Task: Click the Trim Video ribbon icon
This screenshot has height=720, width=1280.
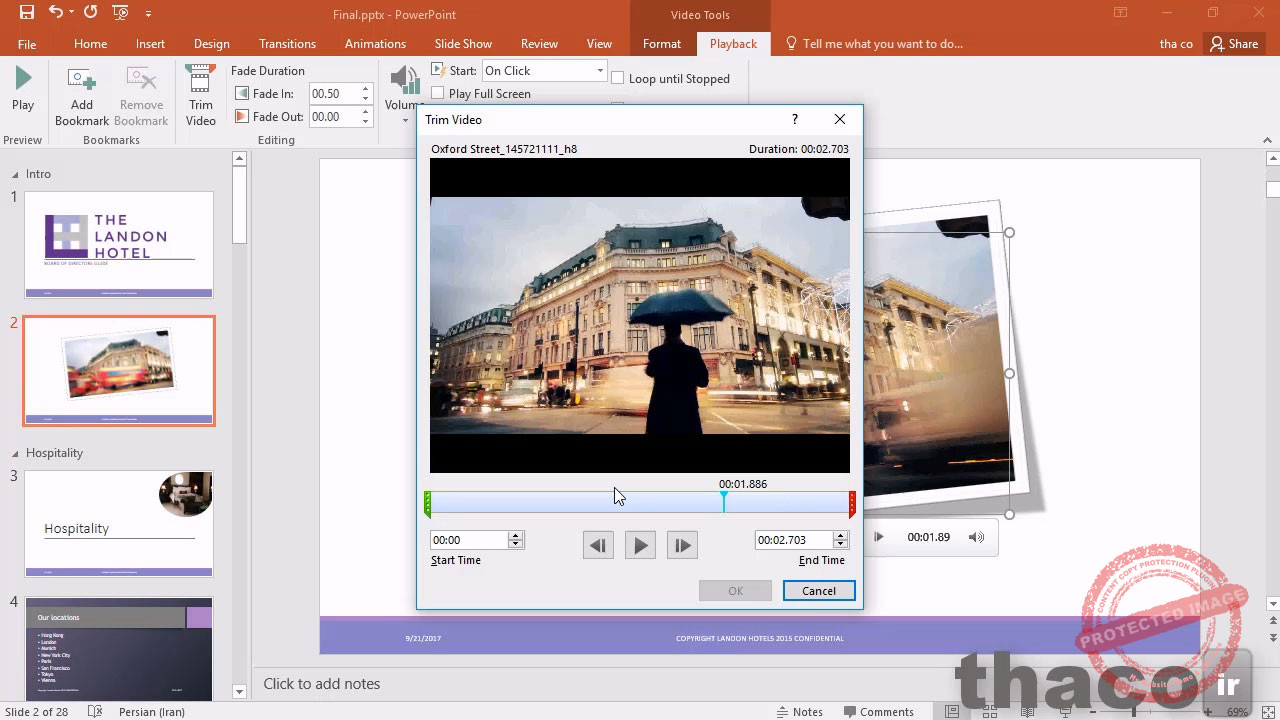Action: click(x=201, y=79)
